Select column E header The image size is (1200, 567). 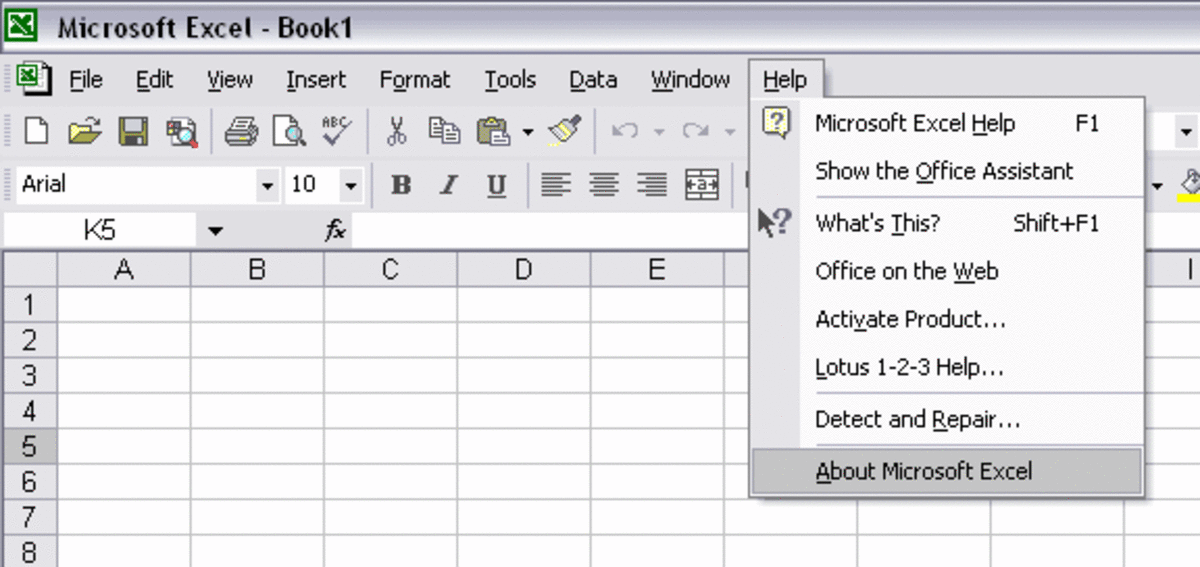[x=657, y=269]
